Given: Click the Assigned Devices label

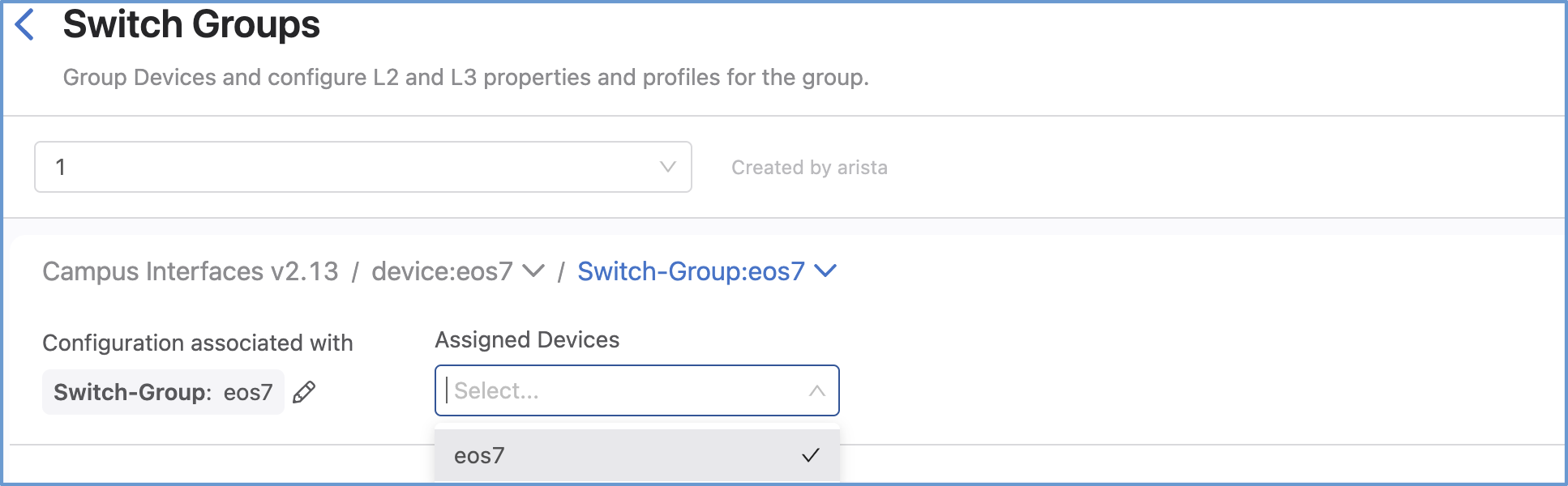Looking at the screenshot, I should click(x=527, y=339).
